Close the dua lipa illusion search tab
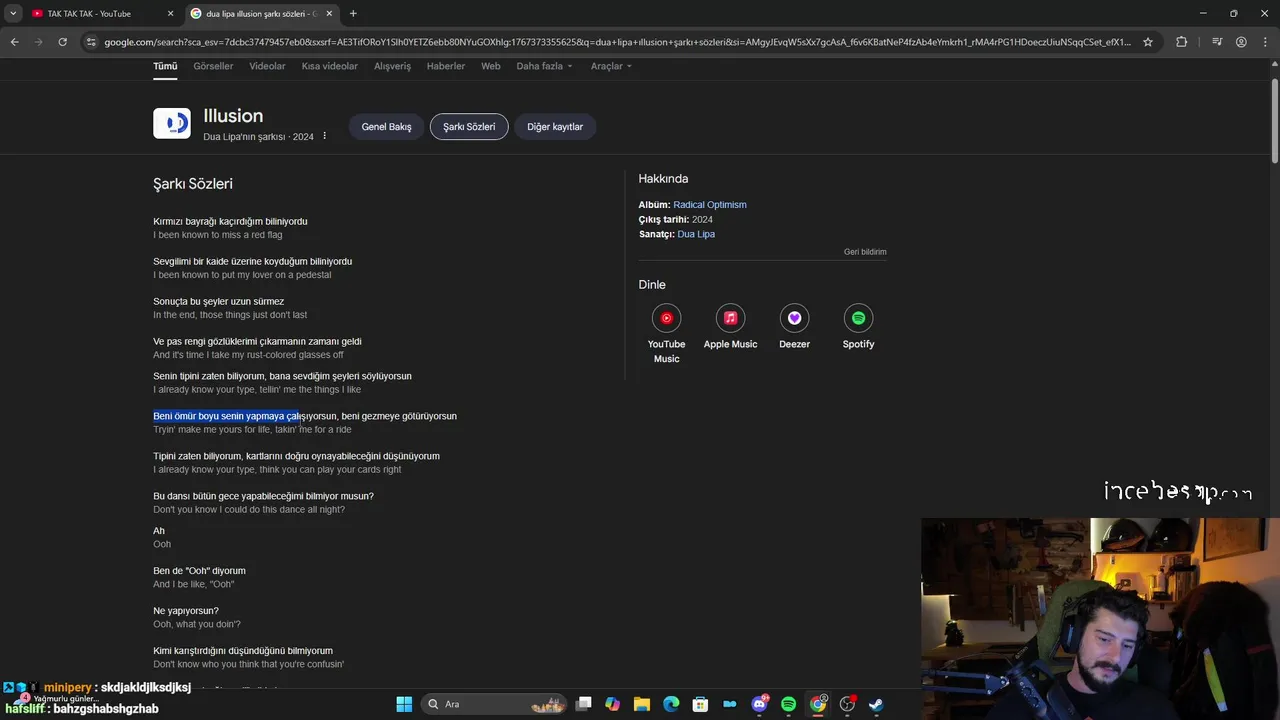Screen dimensions: 1280x720 [x=329, y=13]
